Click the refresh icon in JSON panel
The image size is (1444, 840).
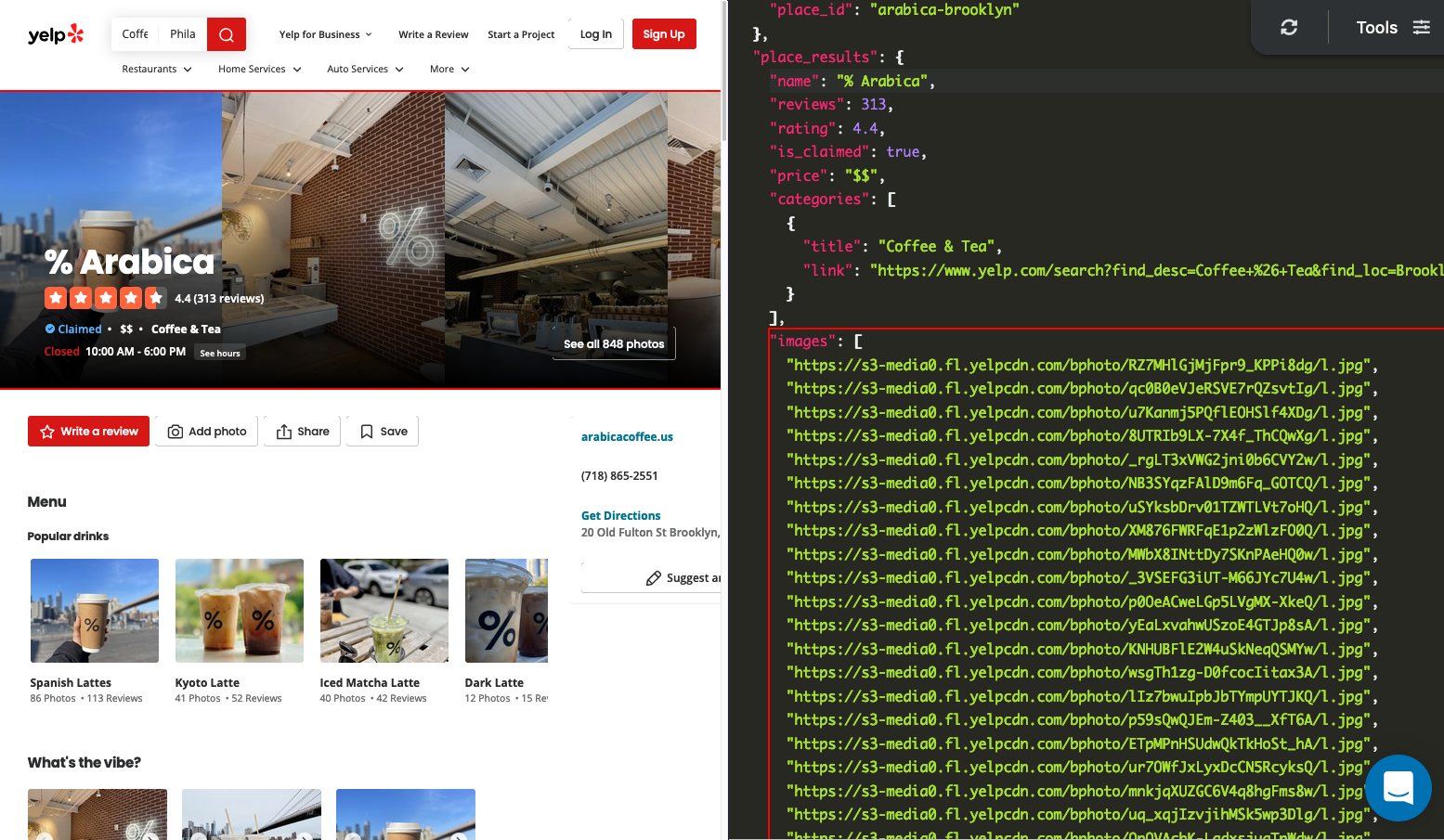point(1289,27)
